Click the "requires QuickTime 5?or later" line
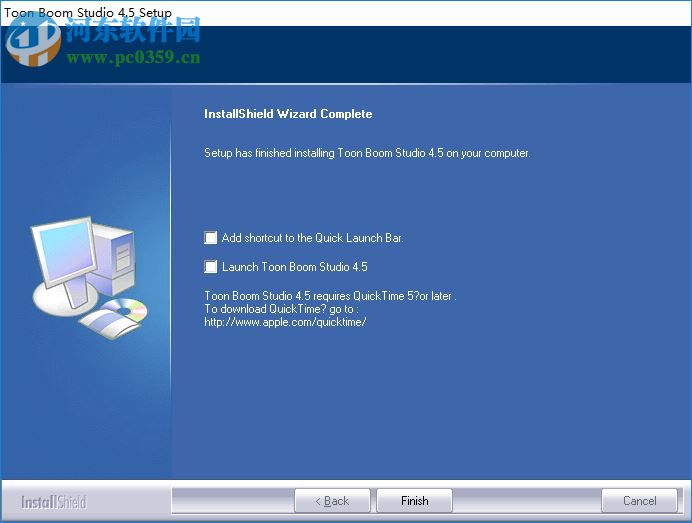The height and width of the screenshot is (523, 692). point(330,296)
